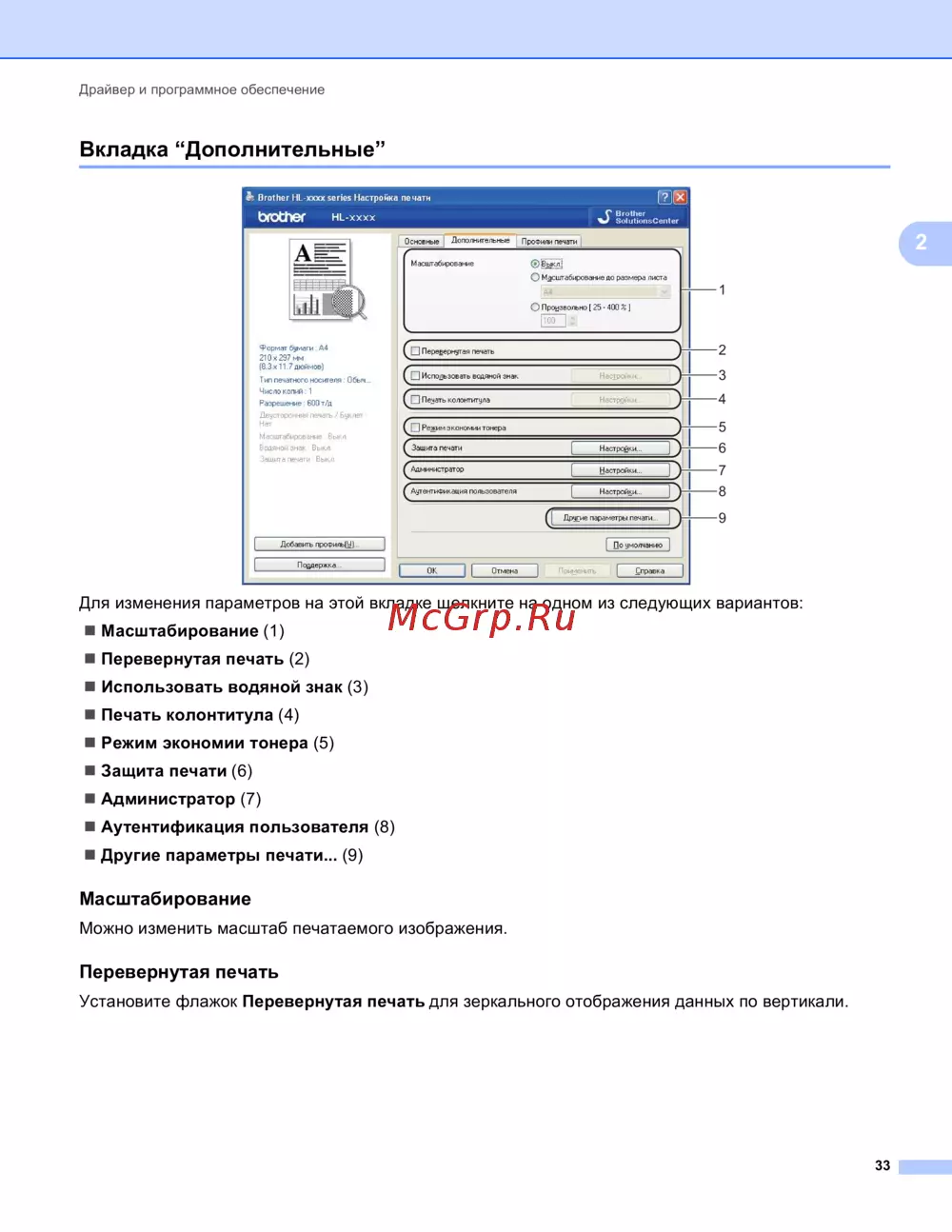
Task: Choose the "Произвольно [25 - 400 %]" radio button
Action: [535, 307]
